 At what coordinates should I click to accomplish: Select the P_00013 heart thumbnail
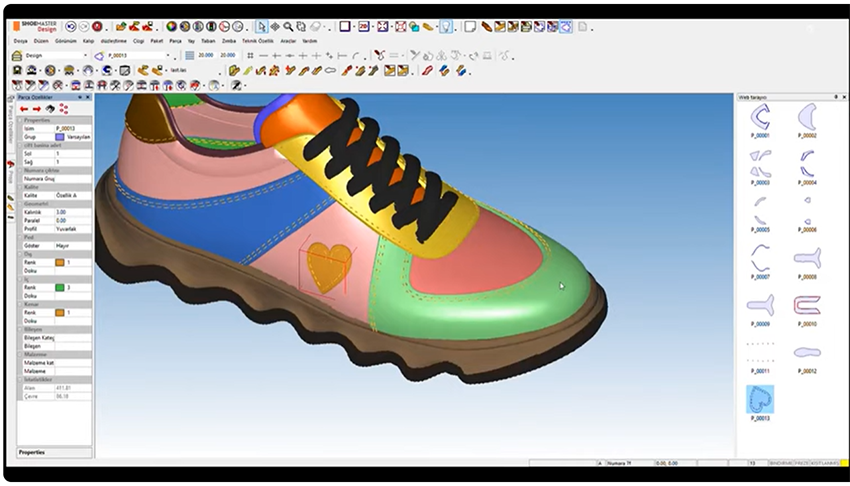pos(762,401)
